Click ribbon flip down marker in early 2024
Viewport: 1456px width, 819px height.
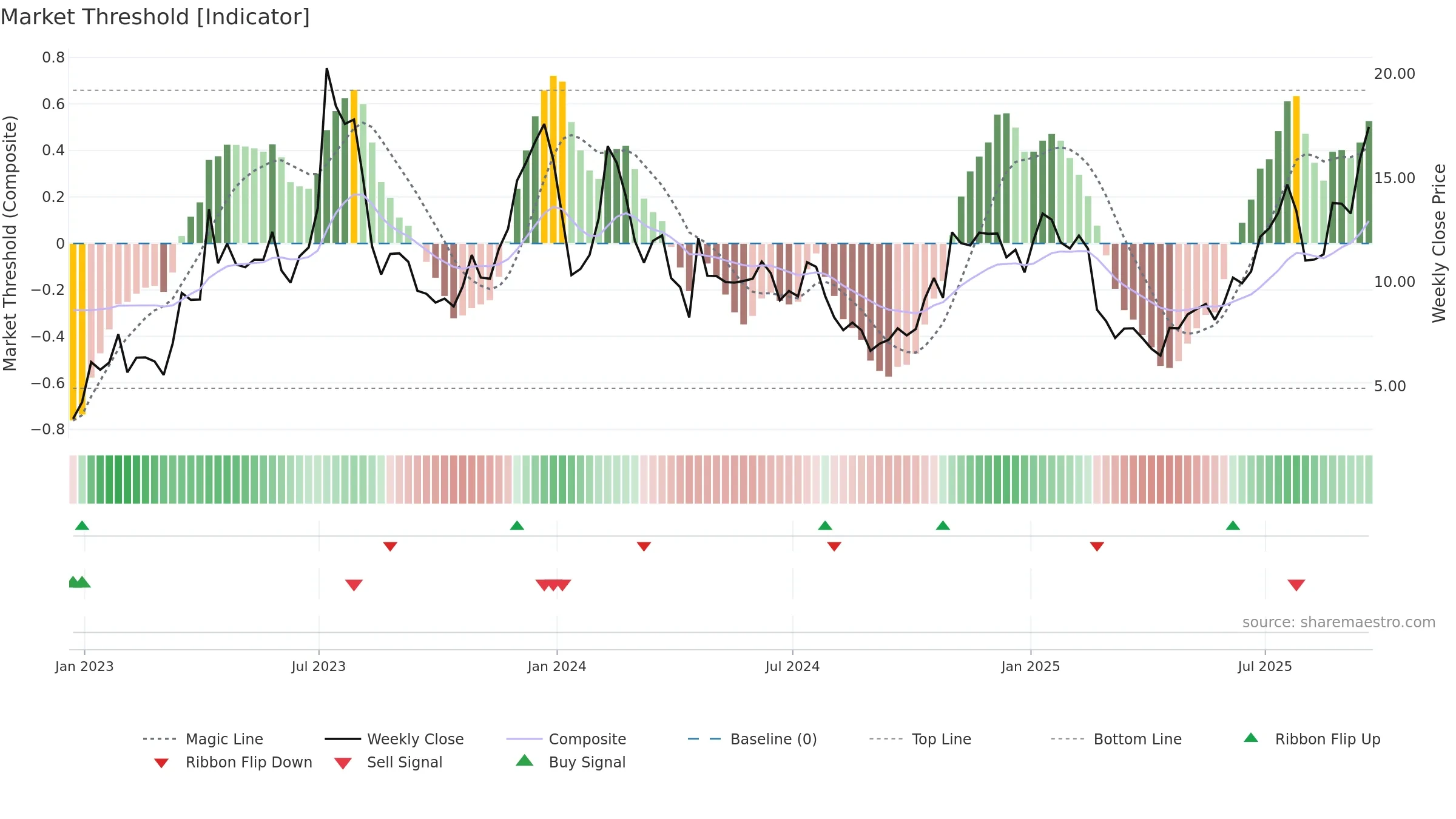pos(644,547)
